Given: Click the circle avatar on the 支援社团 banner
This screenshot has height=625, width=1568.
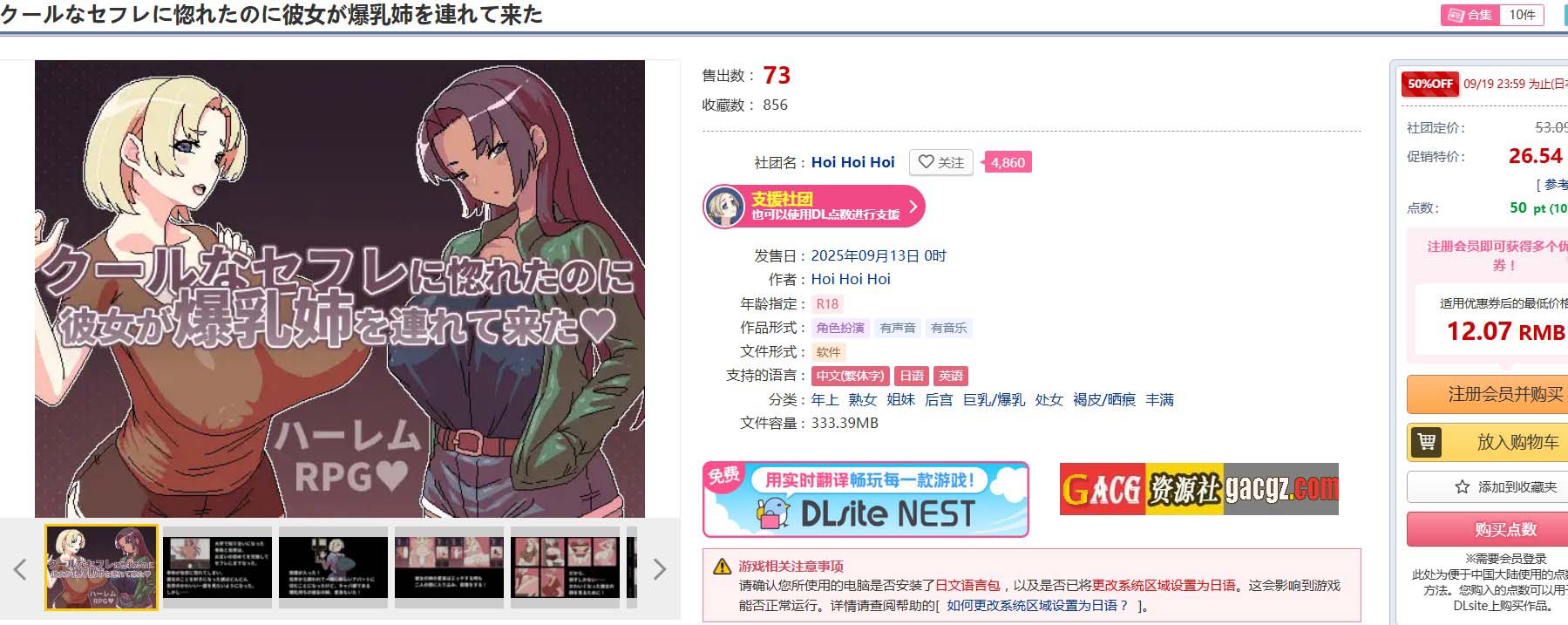Looking at the screenshot, I should [x=724, y=207].
